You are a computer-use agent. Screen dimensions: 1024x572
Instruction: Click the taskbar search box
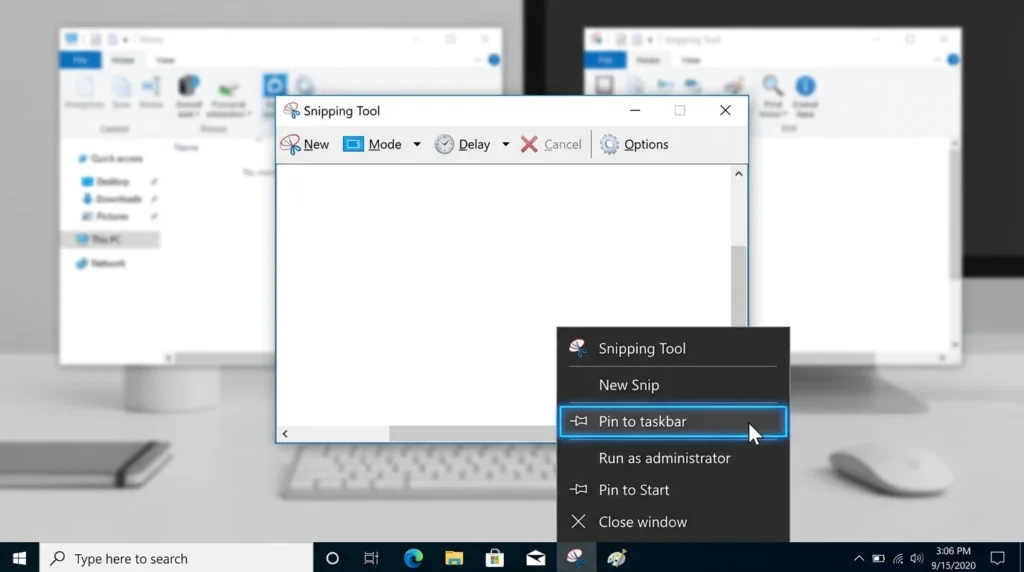176,558
